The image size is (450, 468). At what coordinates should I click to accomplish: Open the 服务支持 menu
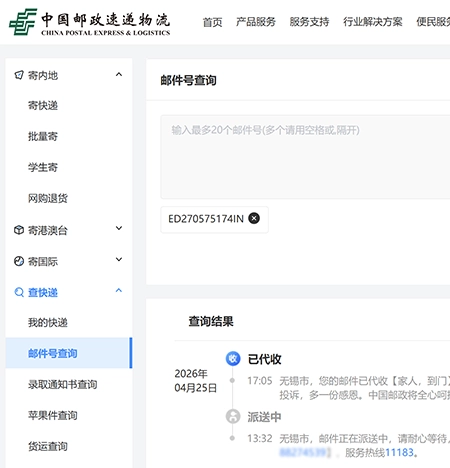[x=309, y=22]
